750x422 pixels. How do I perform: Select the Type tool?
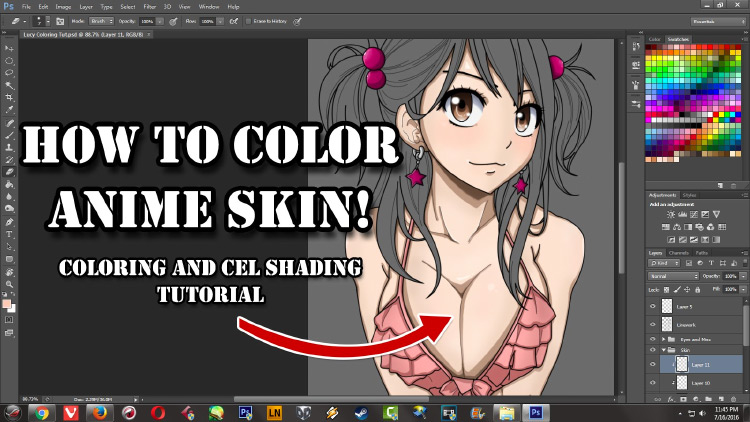point(9,234)
